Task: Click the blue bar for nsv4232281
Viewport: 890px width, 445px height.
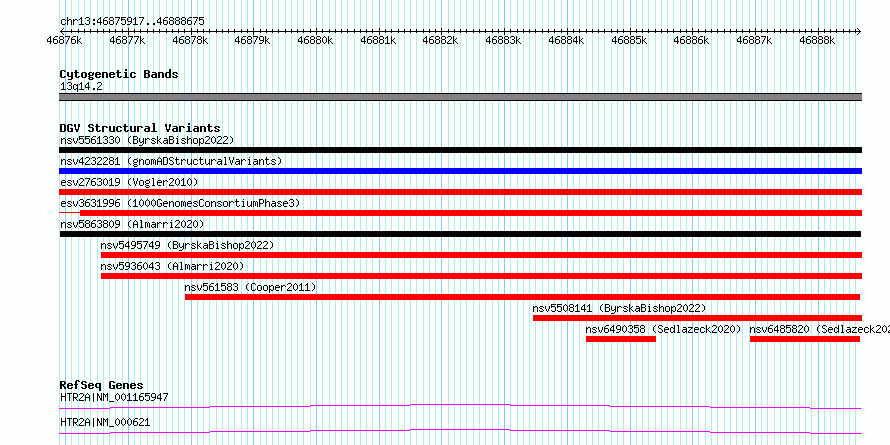Action: (460, 171)
